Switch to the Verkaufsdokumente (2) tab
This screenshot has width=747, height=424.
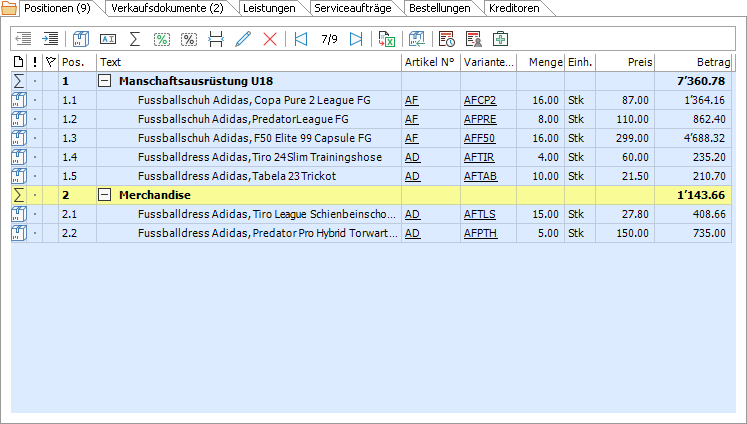(167, 8)
